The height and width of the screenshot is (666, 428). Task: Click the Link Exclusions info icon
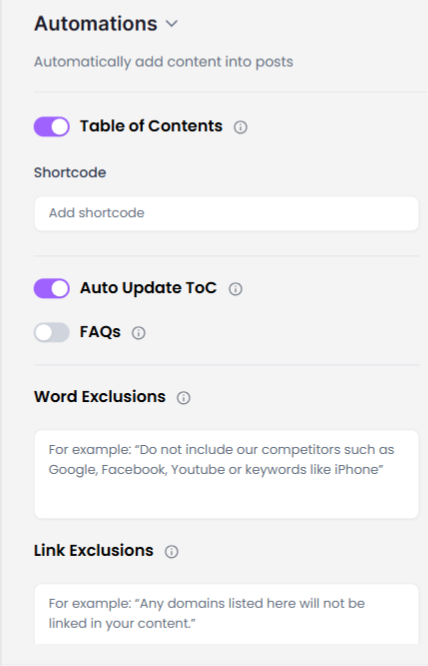click(172, 551)
